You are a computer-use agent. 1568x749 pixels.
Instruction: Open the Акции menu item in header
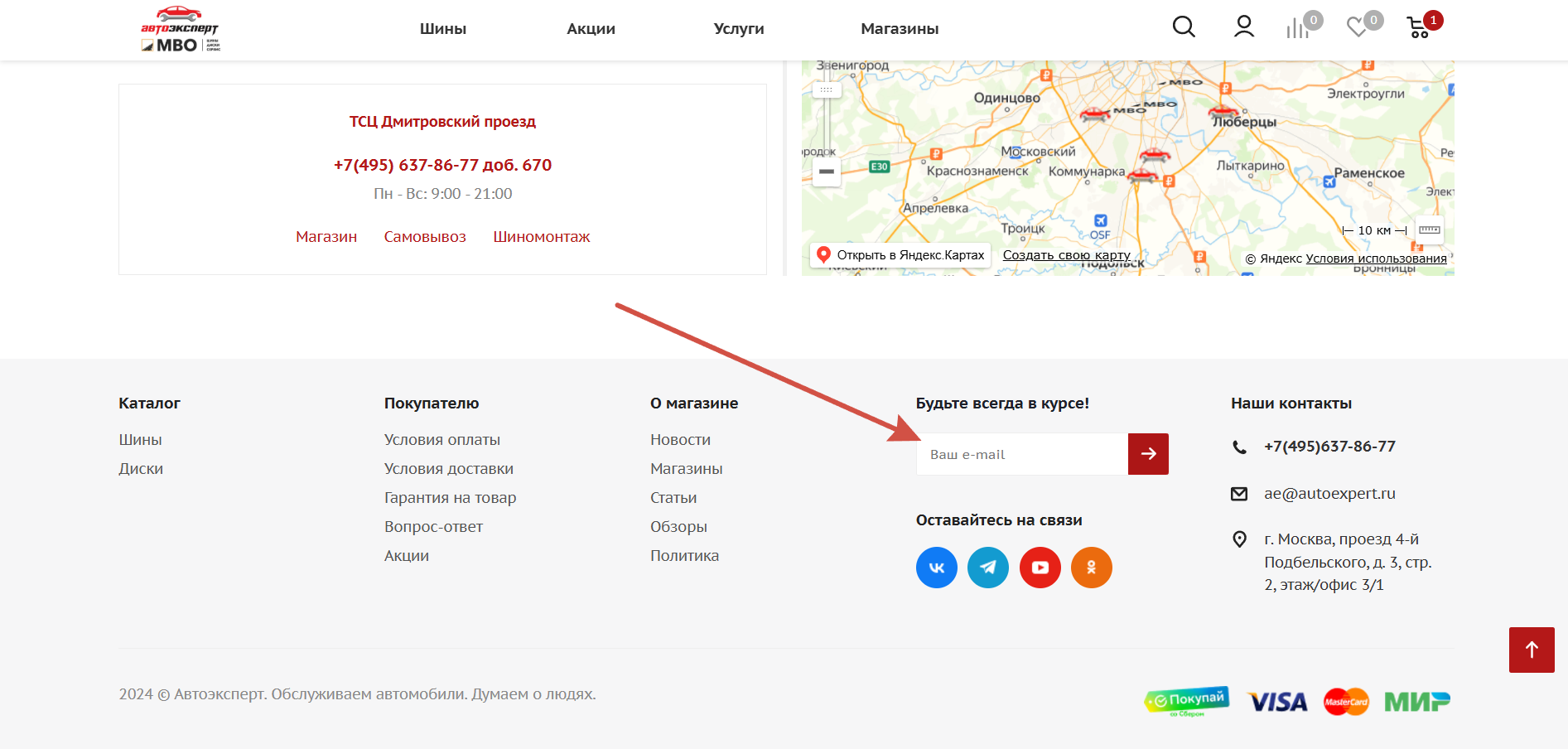[591, 29]
